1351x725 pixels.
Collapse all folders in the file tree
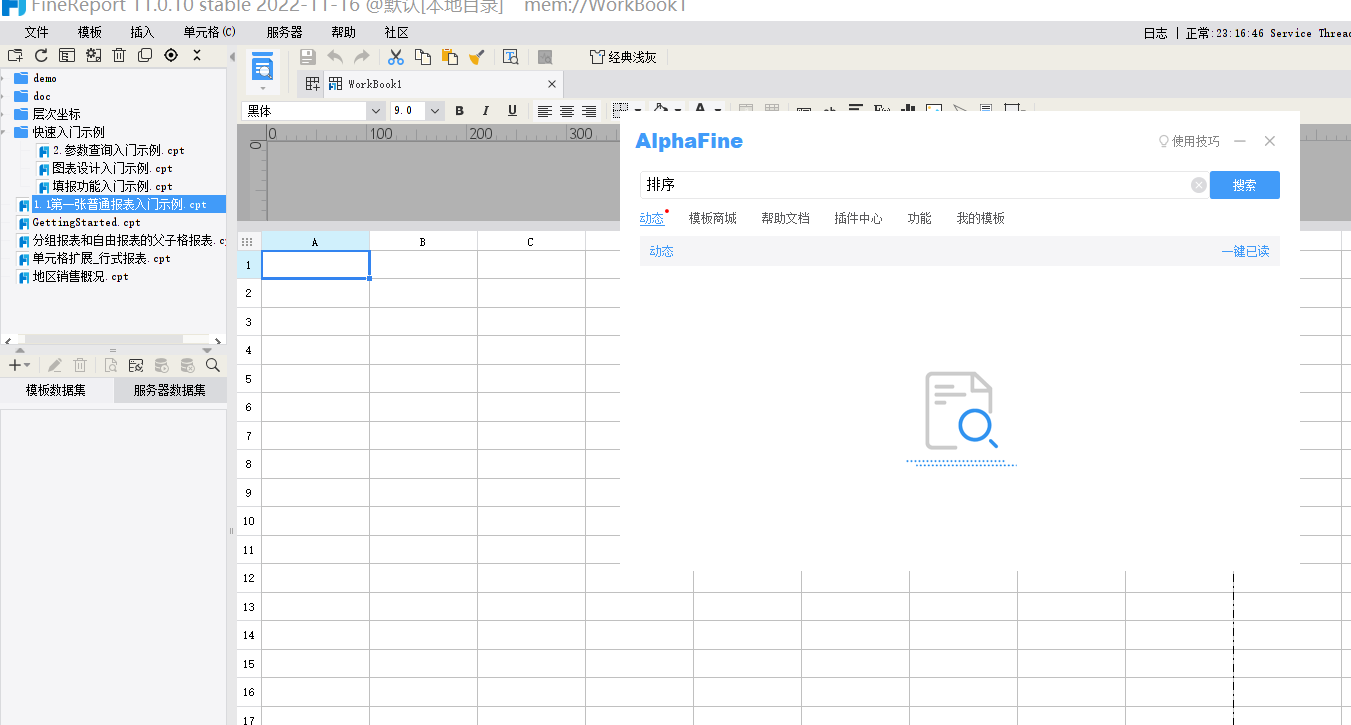(197, 56)
